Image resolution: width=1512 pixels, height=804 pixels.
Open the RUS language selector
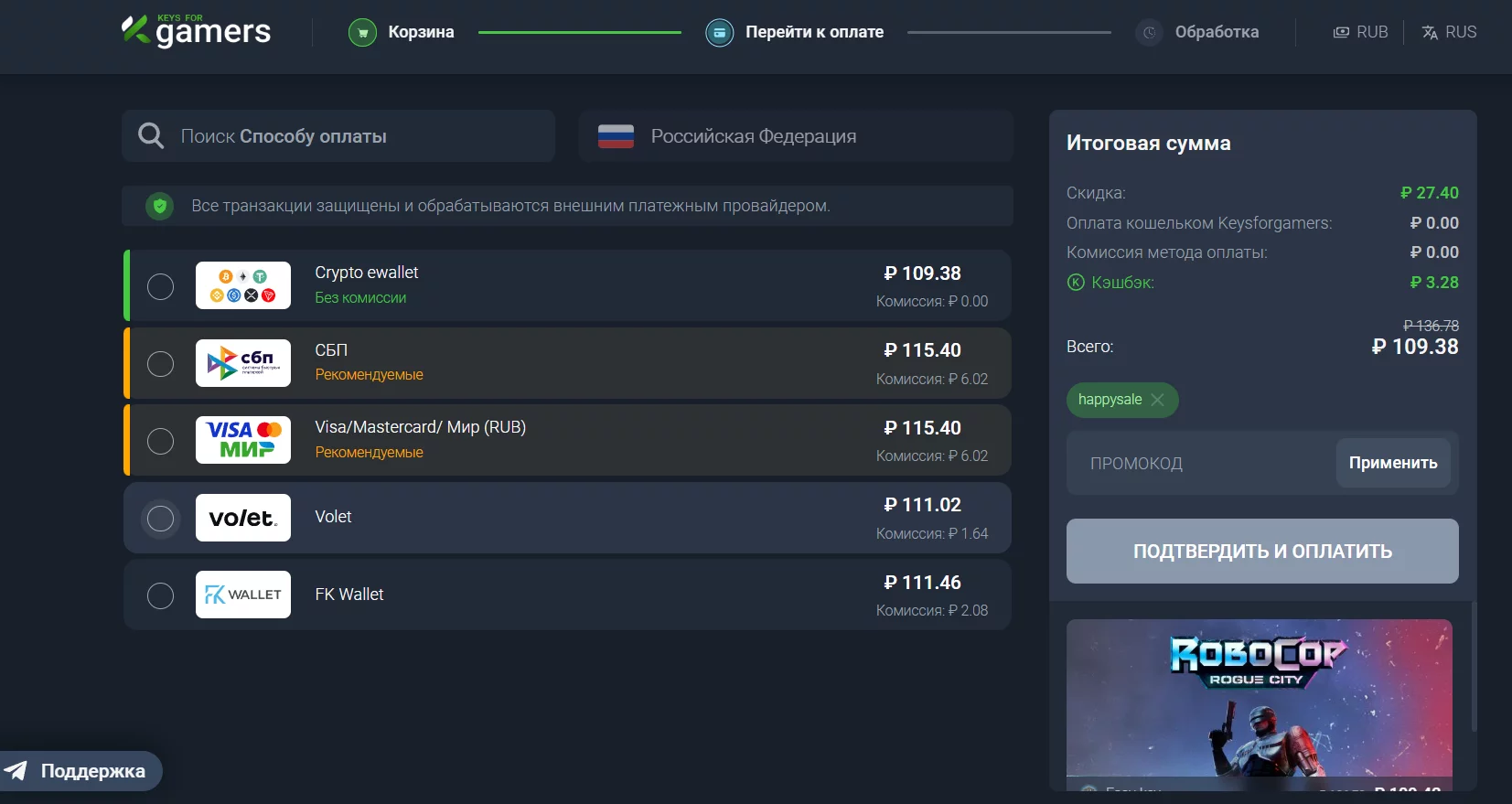[1449, 32]
